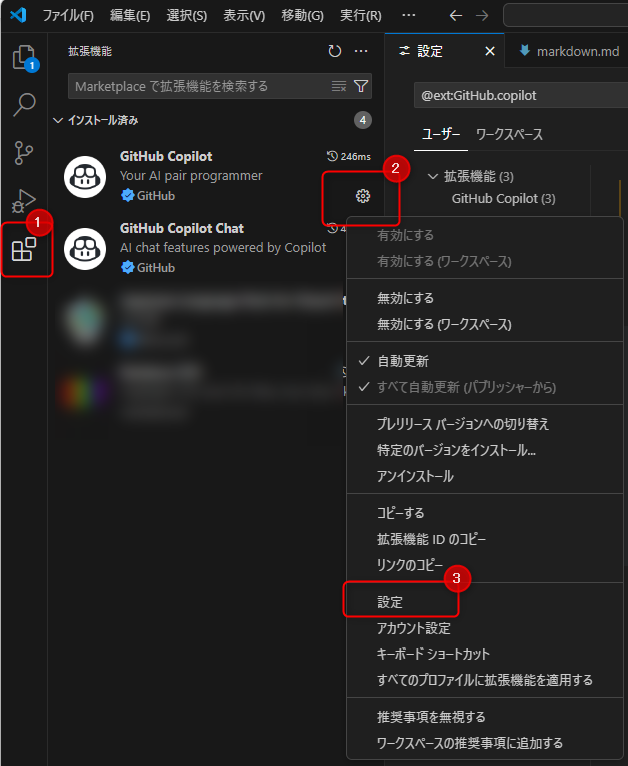Open the title bar overflow menu dots
The height and width of the screenshot is (766, 628).
(x=409, y=15)
